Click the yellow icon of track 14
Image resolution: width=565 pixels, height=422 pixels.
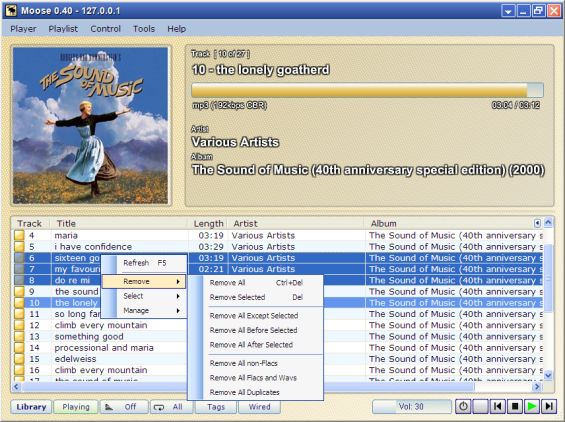click(x=19, y=348)
